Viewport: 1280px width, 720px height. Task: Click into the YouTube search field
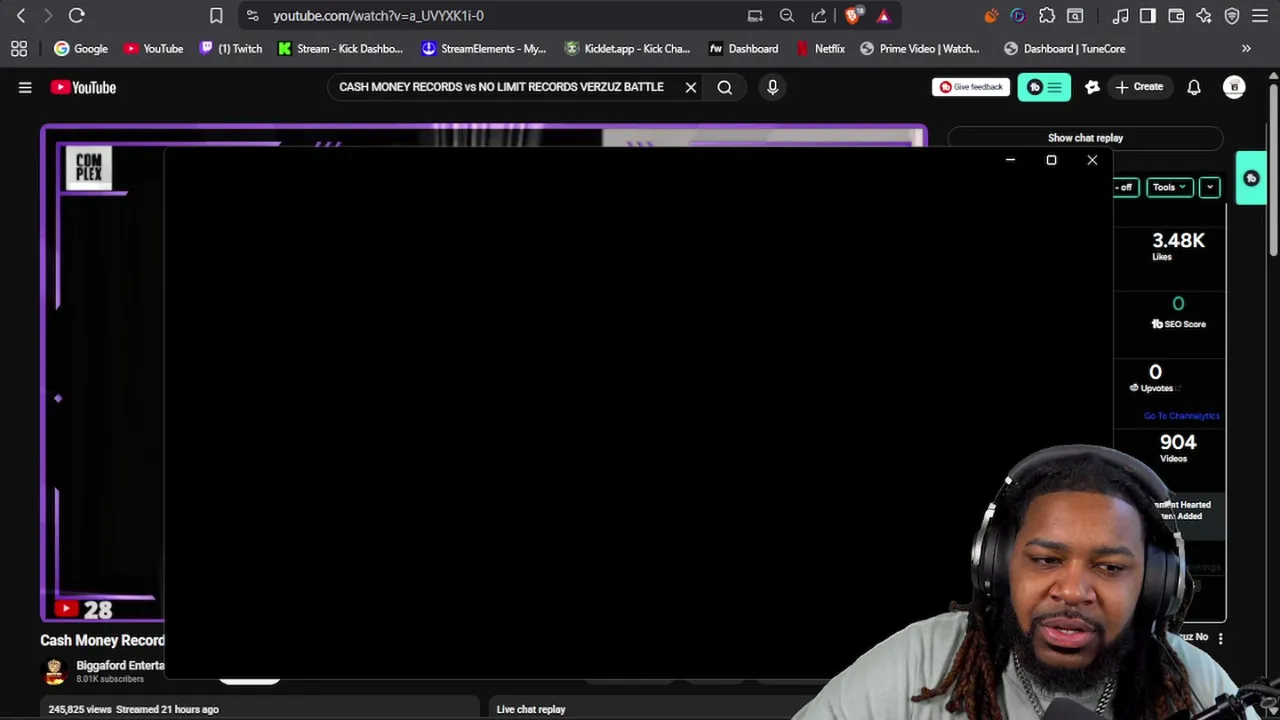[x=501, y=87]
